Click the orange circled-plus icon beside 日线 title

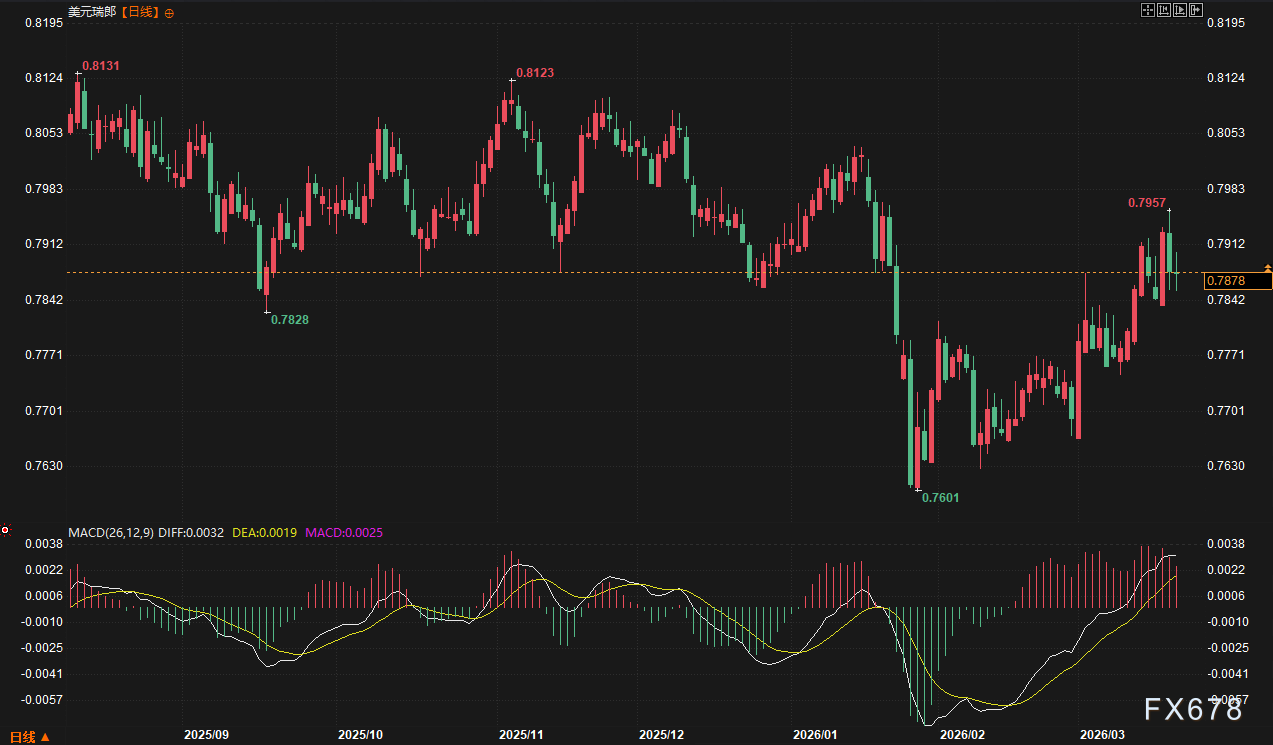coord(168,13)
